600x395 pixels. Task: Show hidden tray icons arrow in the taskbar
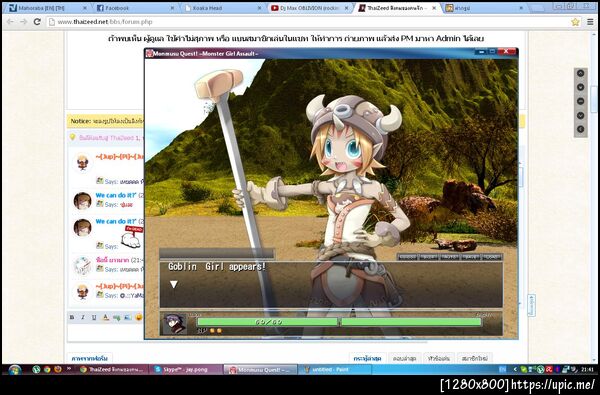(515, 369)
